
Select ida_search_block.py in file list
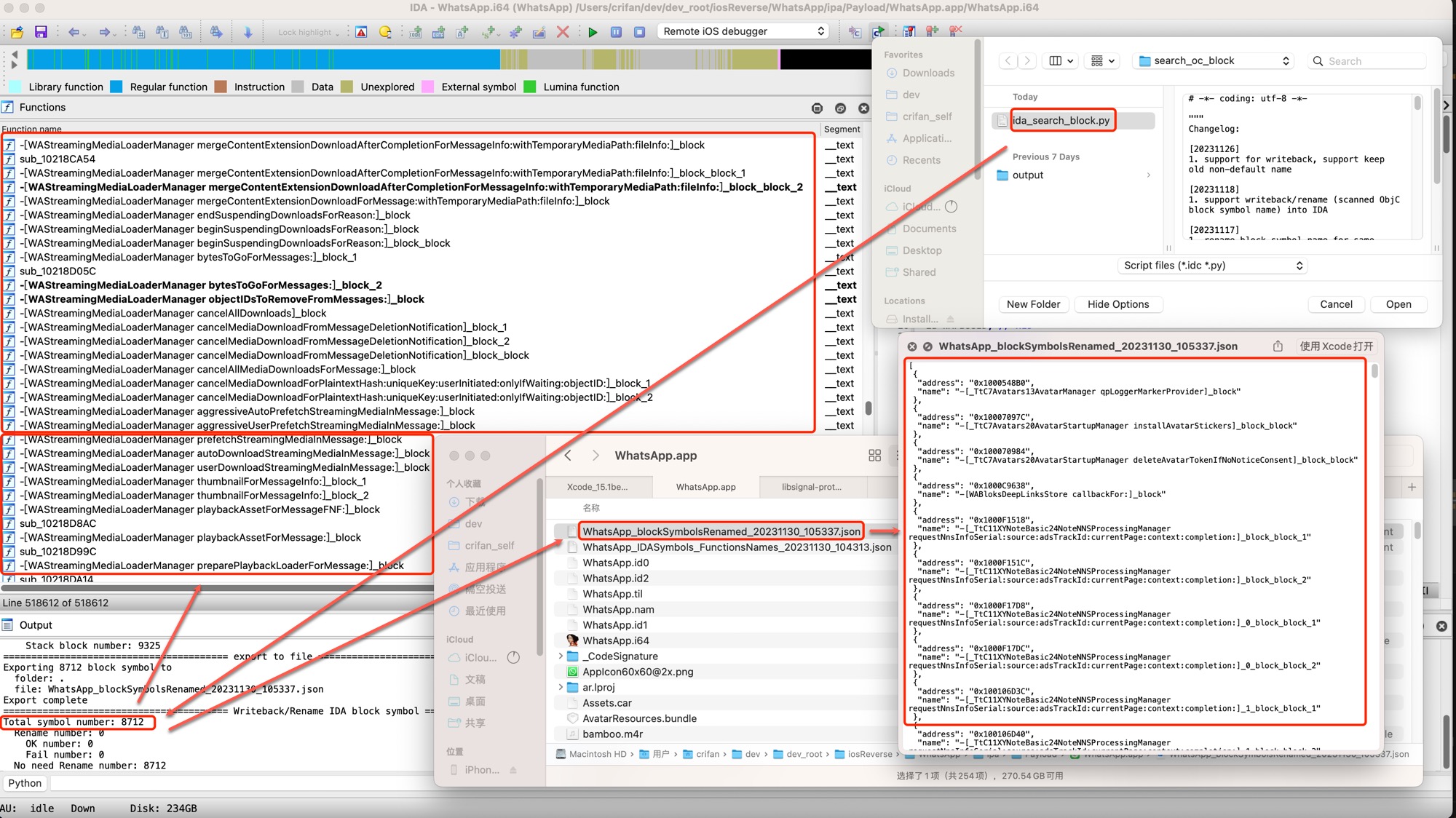coord(1061,121)
